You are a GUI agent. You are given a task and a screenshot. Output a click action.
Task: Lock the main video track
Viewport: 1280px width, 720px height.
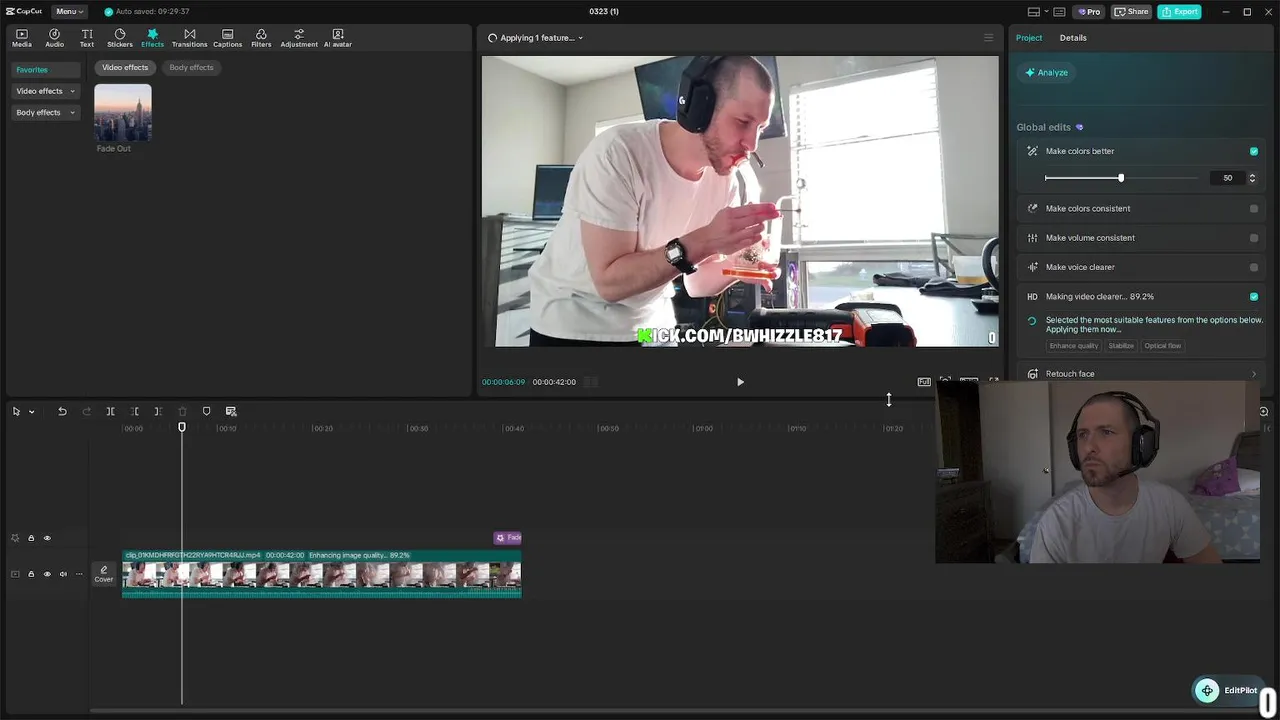point(31,574)
